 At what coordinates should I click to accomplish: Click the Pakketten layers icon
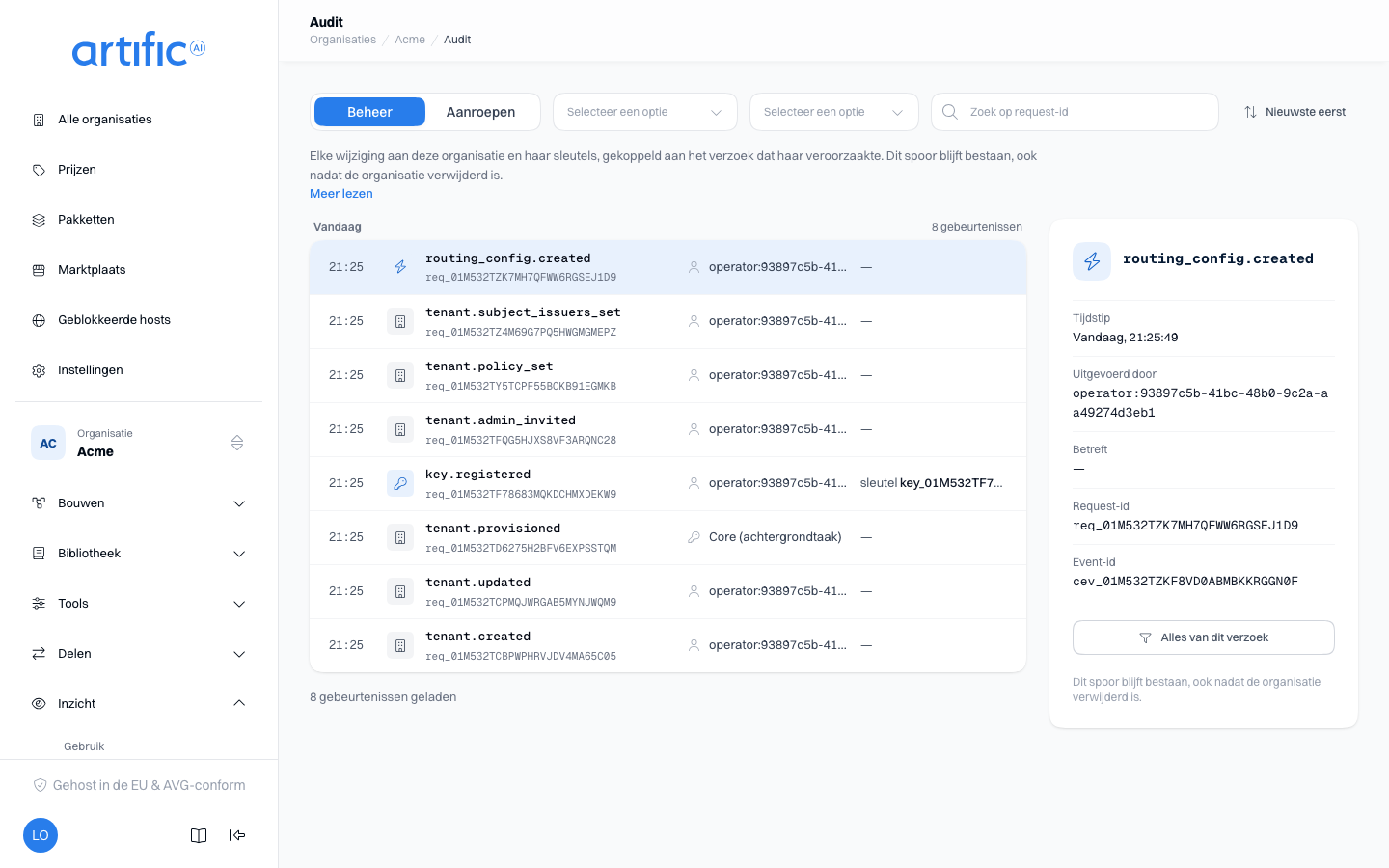(x=39, y=220)
